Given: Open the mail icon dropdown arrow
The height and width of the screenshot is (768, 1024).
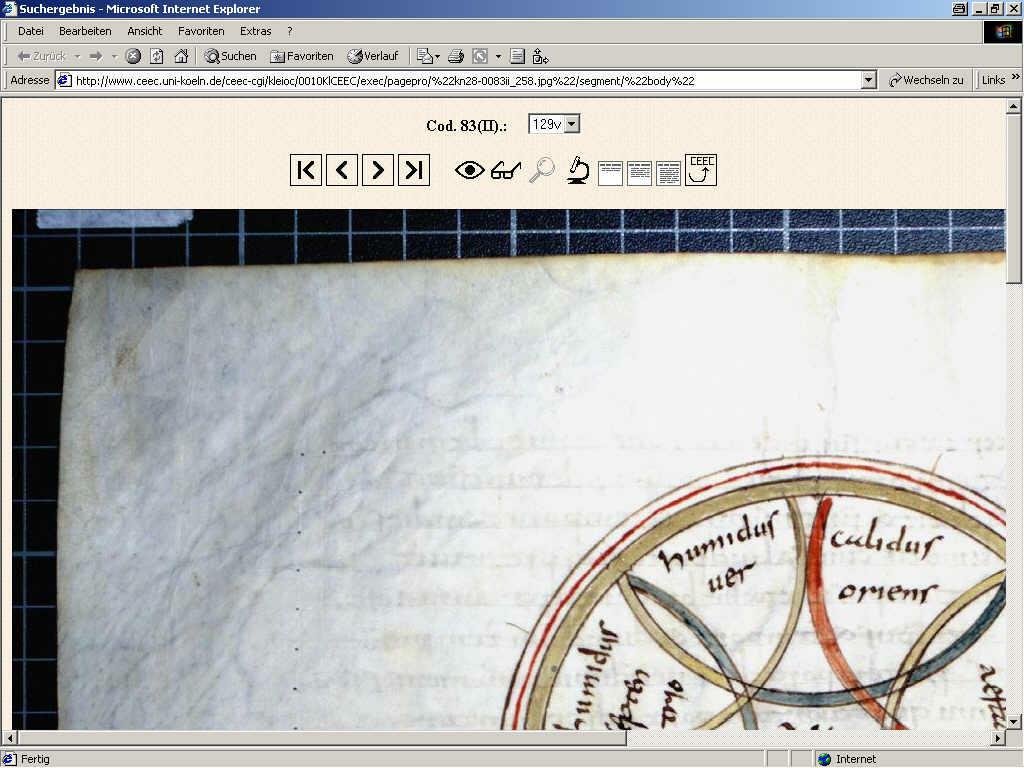Looking at the screenshot, I should (x=438, y=57).
